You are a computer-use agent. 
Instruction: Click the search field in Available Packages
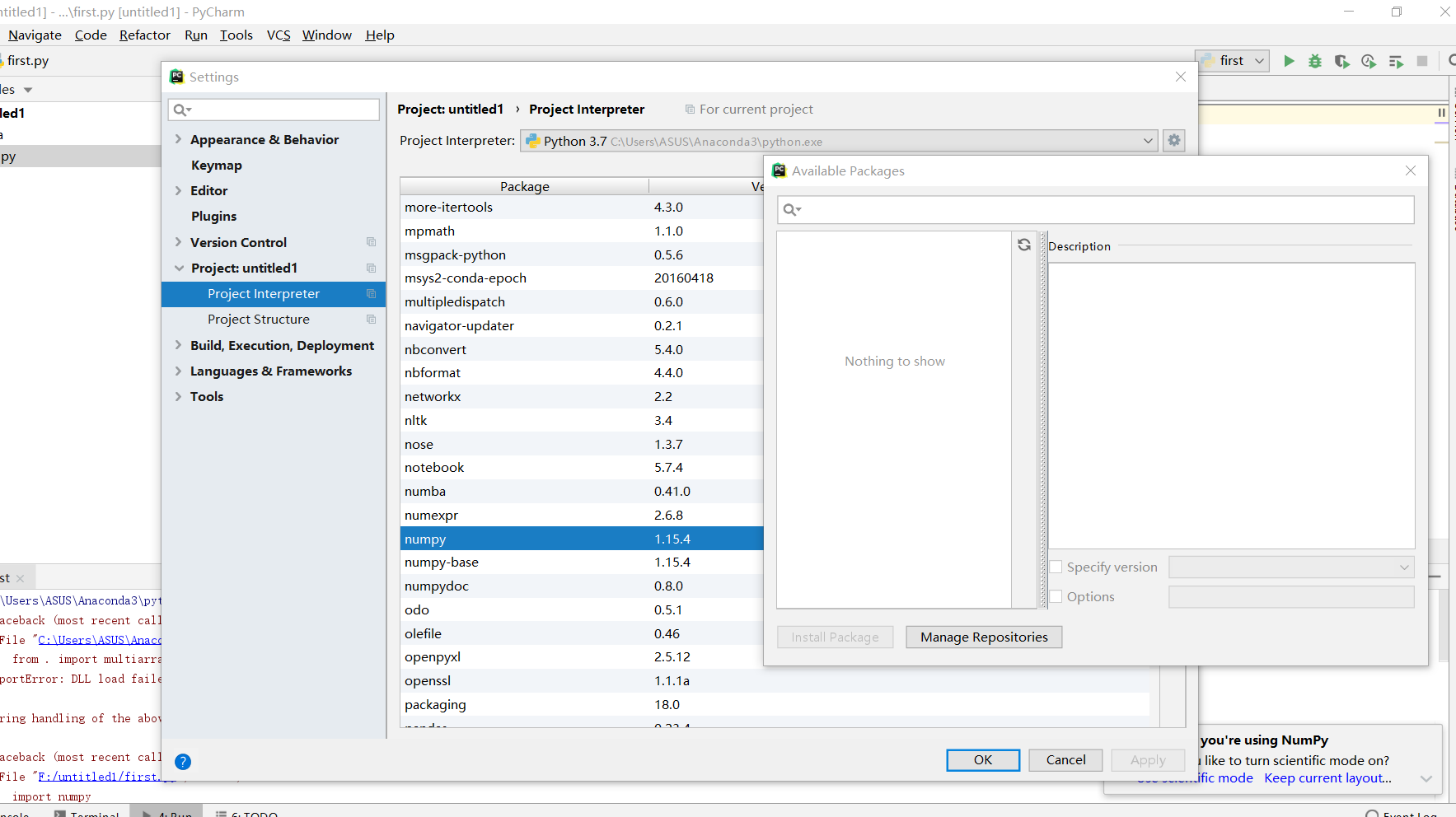coord(1096,210)
